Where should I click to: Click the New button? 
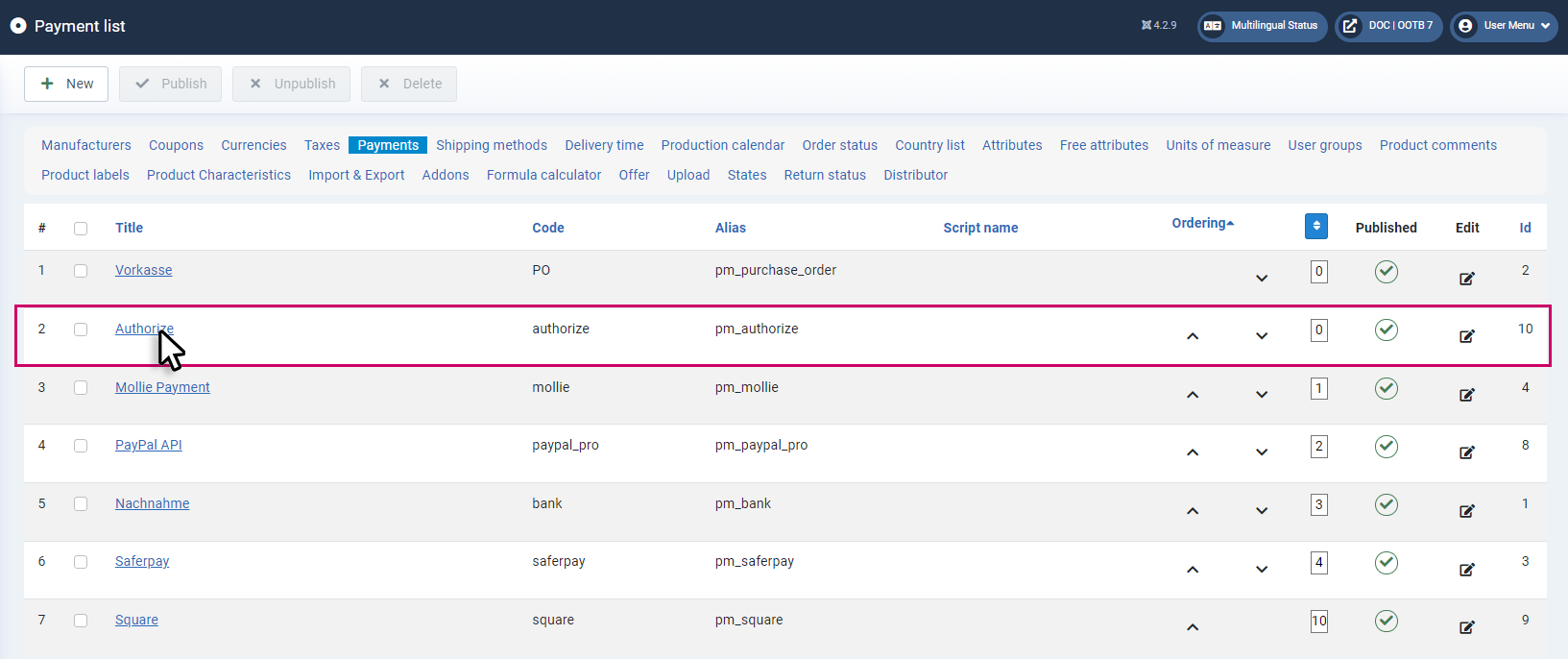(x=66, y=84)
